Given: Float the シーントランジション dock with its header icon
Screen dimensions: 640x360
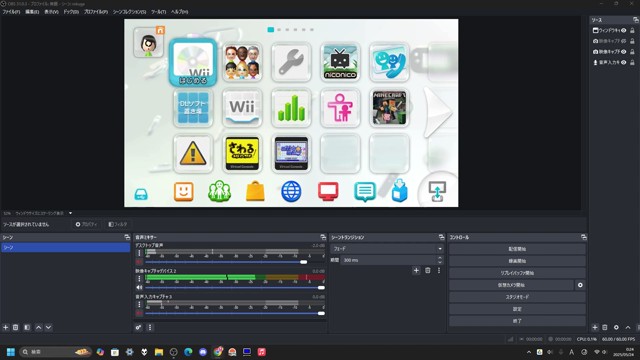Looking at the screenshot, I should pos(441,237).
